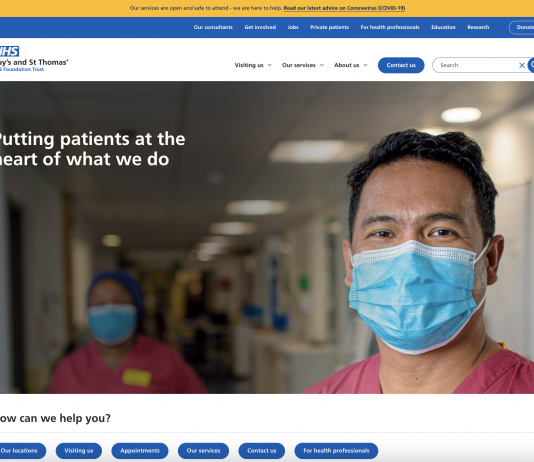
Task: Open the Our consultants link
Action: tap(213, 27)
